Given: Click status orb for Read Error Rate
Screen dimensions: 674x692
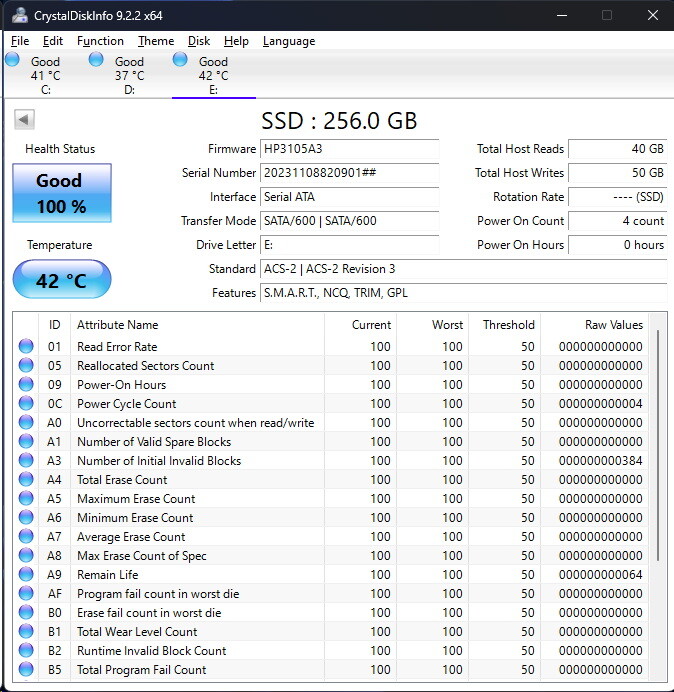Looking at the screenshot, I should pyautogui.click(x=26, y=347).
